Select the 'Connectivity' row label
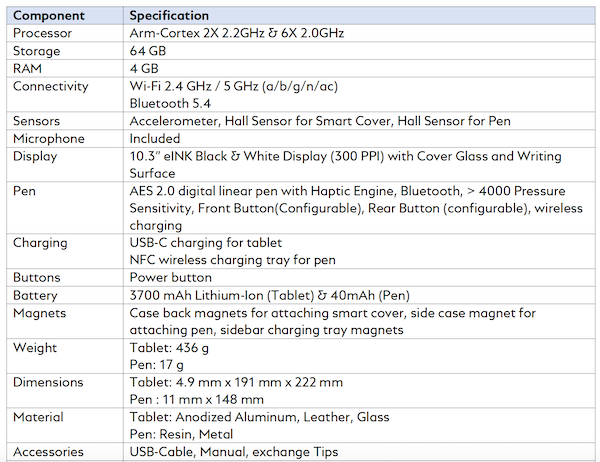This screenshot has width=600, height=462. 51,86
